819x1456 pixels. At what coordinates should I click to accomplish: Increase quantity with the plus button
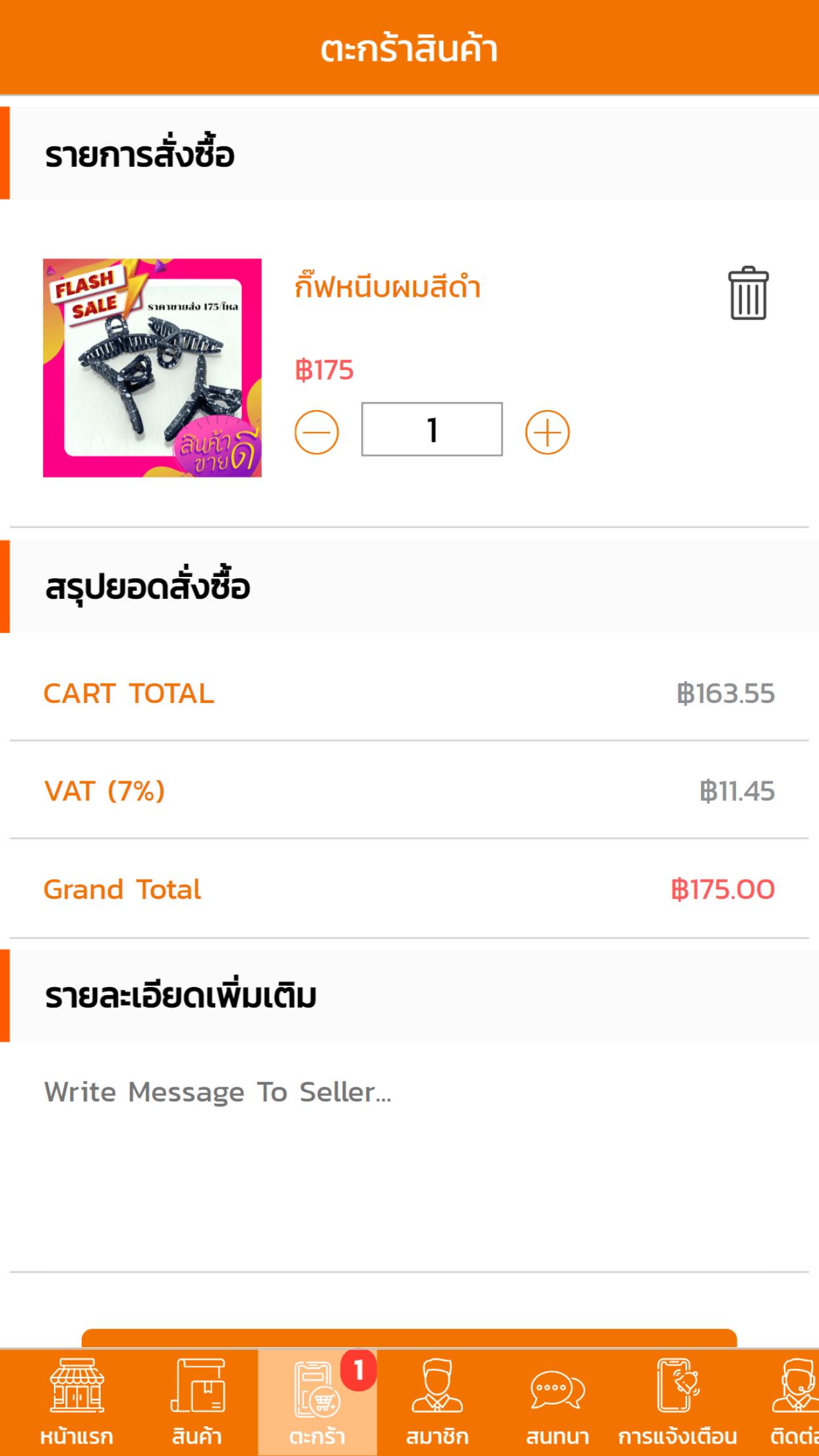click(x=547, y=433)
